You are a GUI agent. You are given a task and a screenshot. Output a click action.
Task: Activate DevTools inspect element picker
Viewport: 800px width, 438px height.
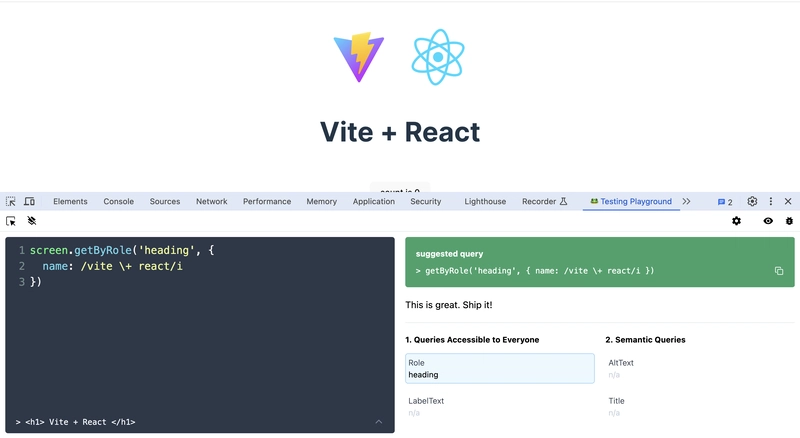(11, 202)
